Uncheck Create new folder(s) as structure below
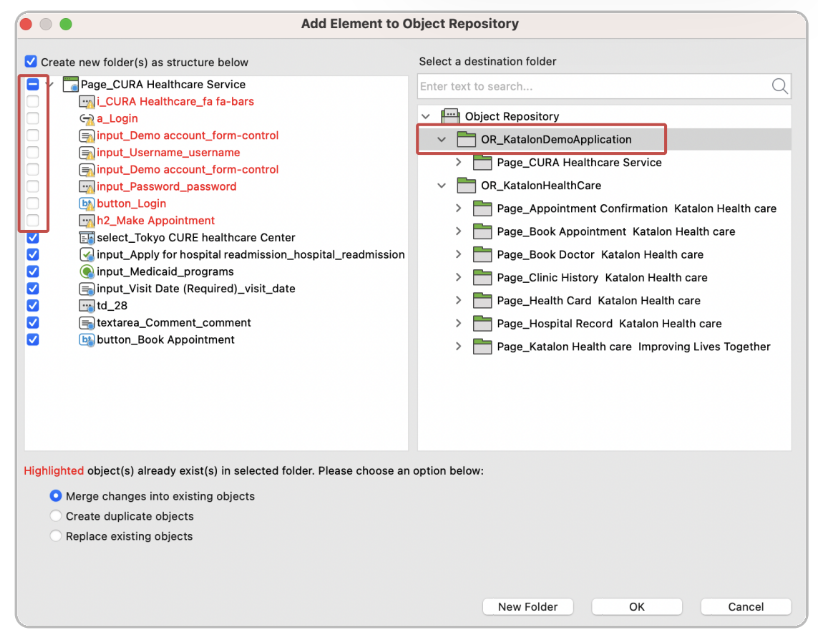Image resolution: width=818 pixels, height=638 pixels. [30, 61]
